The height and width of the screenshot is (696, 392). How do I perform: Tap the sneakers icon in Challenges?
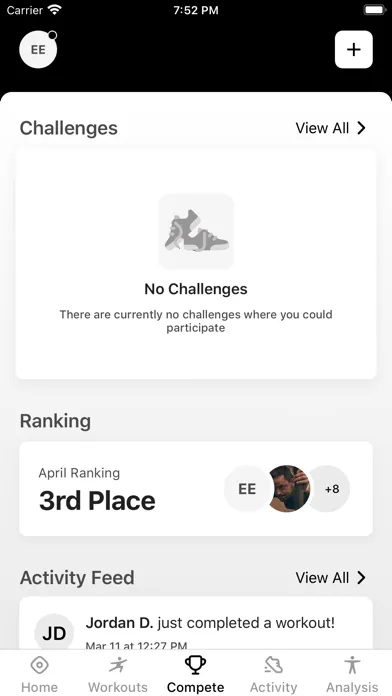tap(196, 231)
